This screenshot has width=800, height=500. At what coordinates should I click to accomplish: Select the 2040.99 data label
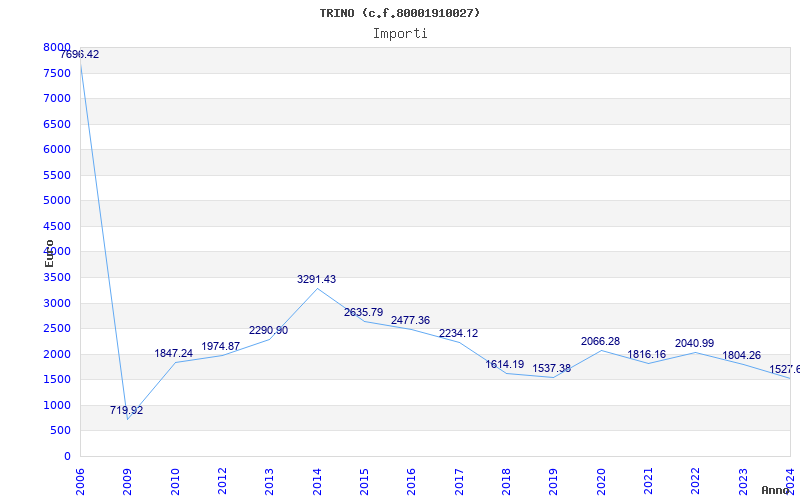(694, 343)
